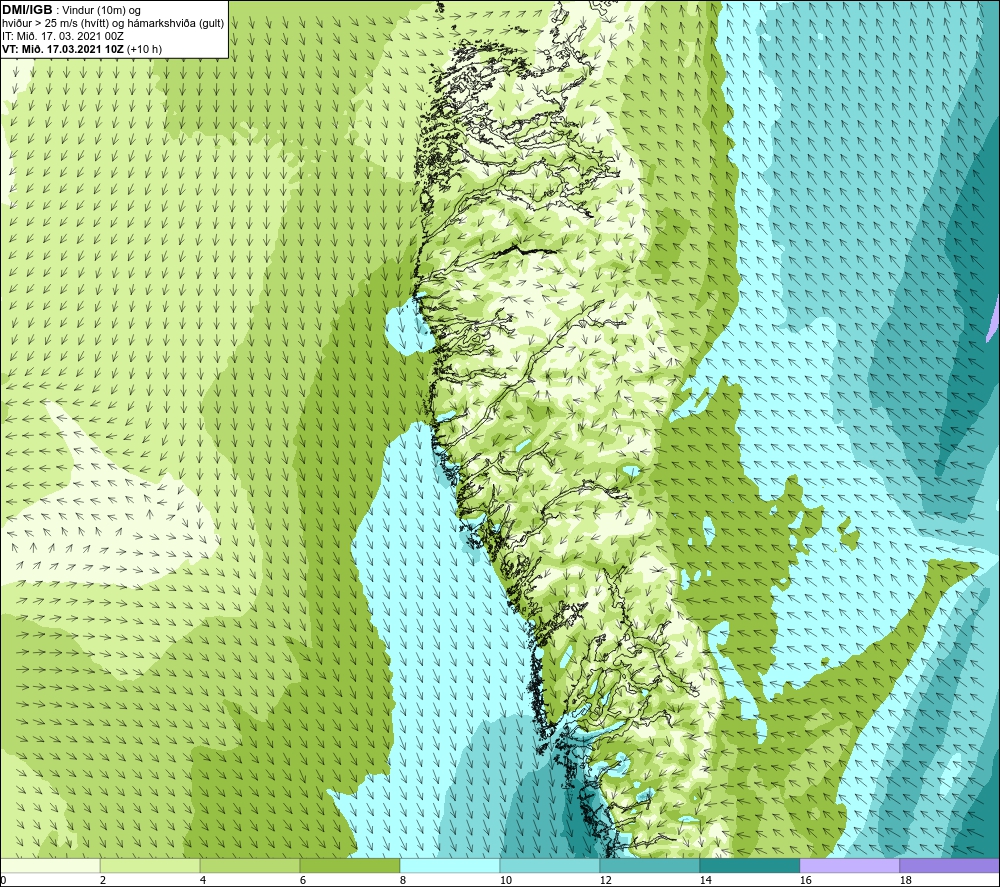Screen dimensions: 1000x887
Task: Click the 16–18 m/s light purple color swatch
Action: (x=849, y=865)
